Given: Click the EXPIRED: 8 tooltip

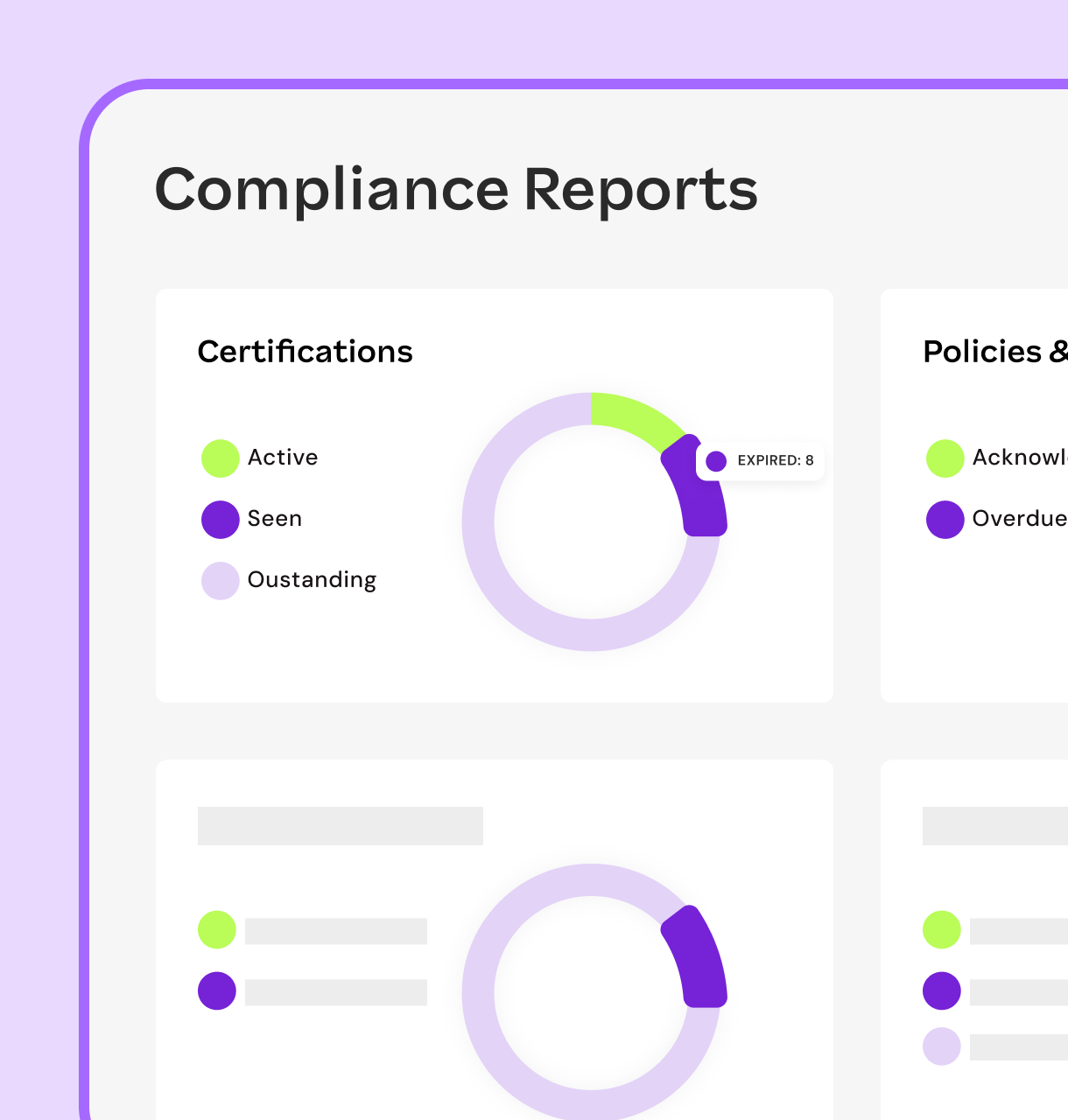Looking at the screenshot, I should (760, 460).
